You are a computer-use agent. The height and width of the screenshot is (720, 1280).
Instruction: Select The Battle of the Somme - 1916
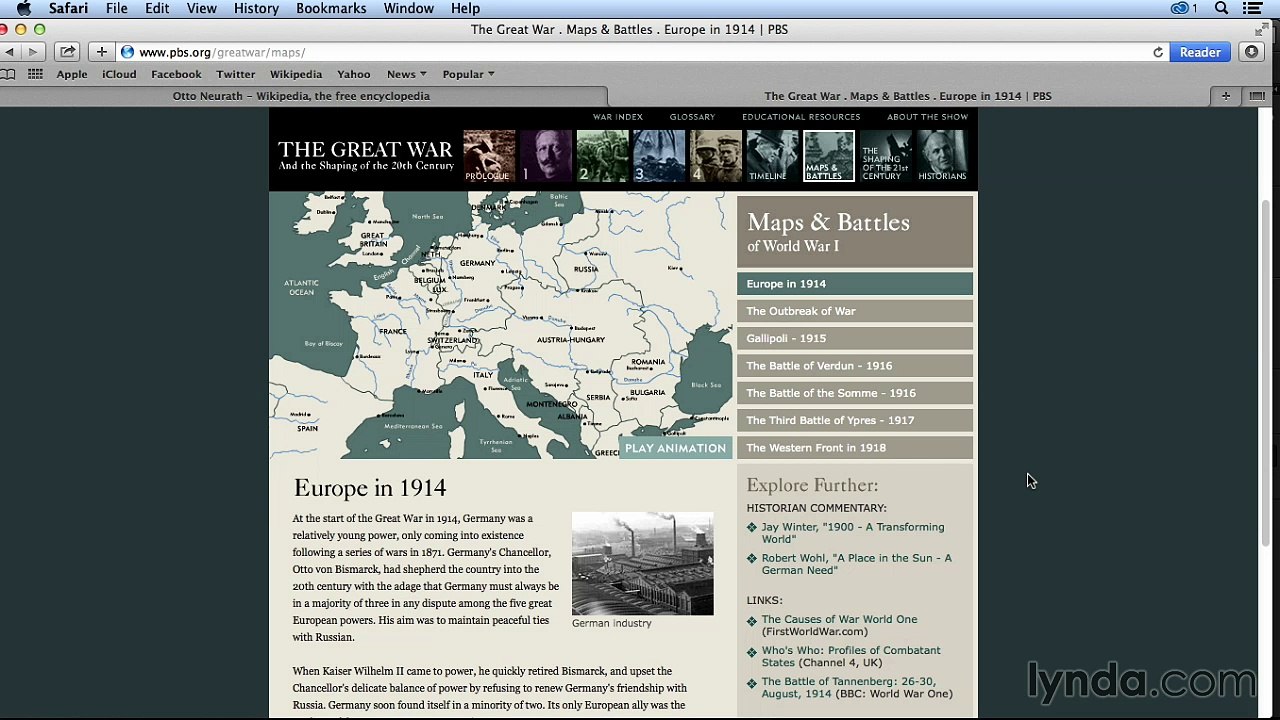point(855,393)
